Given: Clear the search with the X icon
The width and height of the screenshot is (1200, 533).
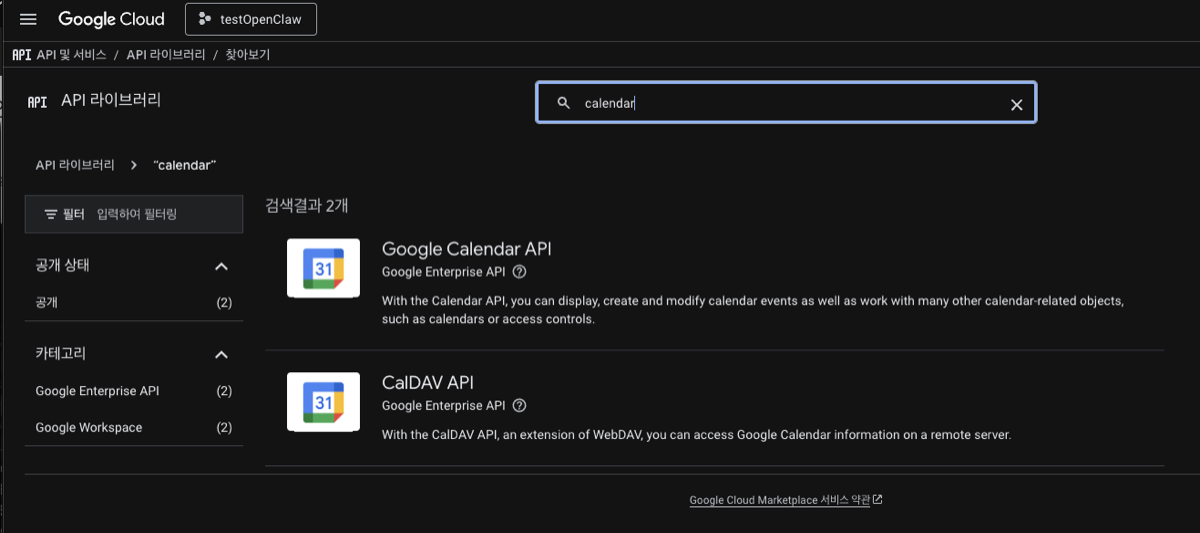Looking at the screenshot, I should pos(1016,104).
